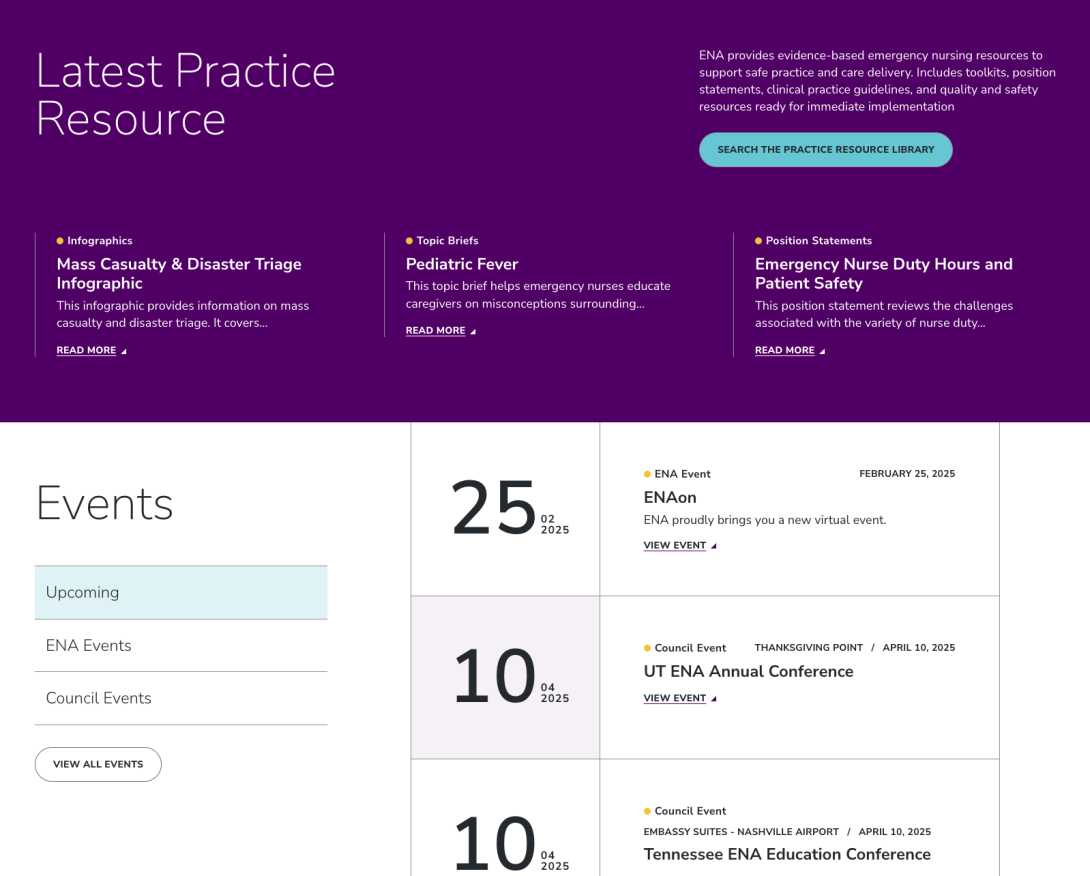
Task: Open Mass Casualty & Disaster Triage Infographic title
Action: (179, 273)
